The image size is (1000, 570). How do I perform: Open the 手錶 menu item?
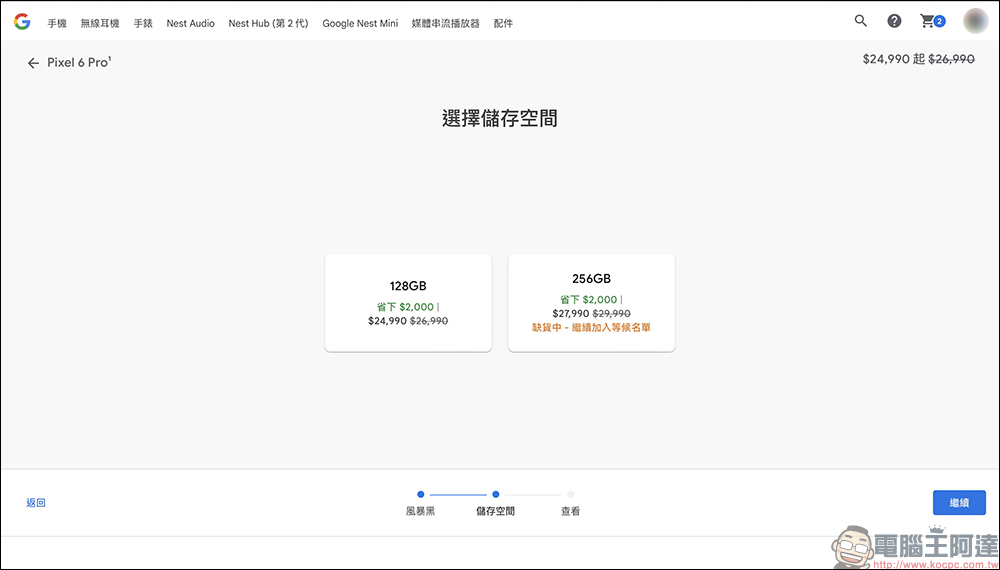point(143,23)
